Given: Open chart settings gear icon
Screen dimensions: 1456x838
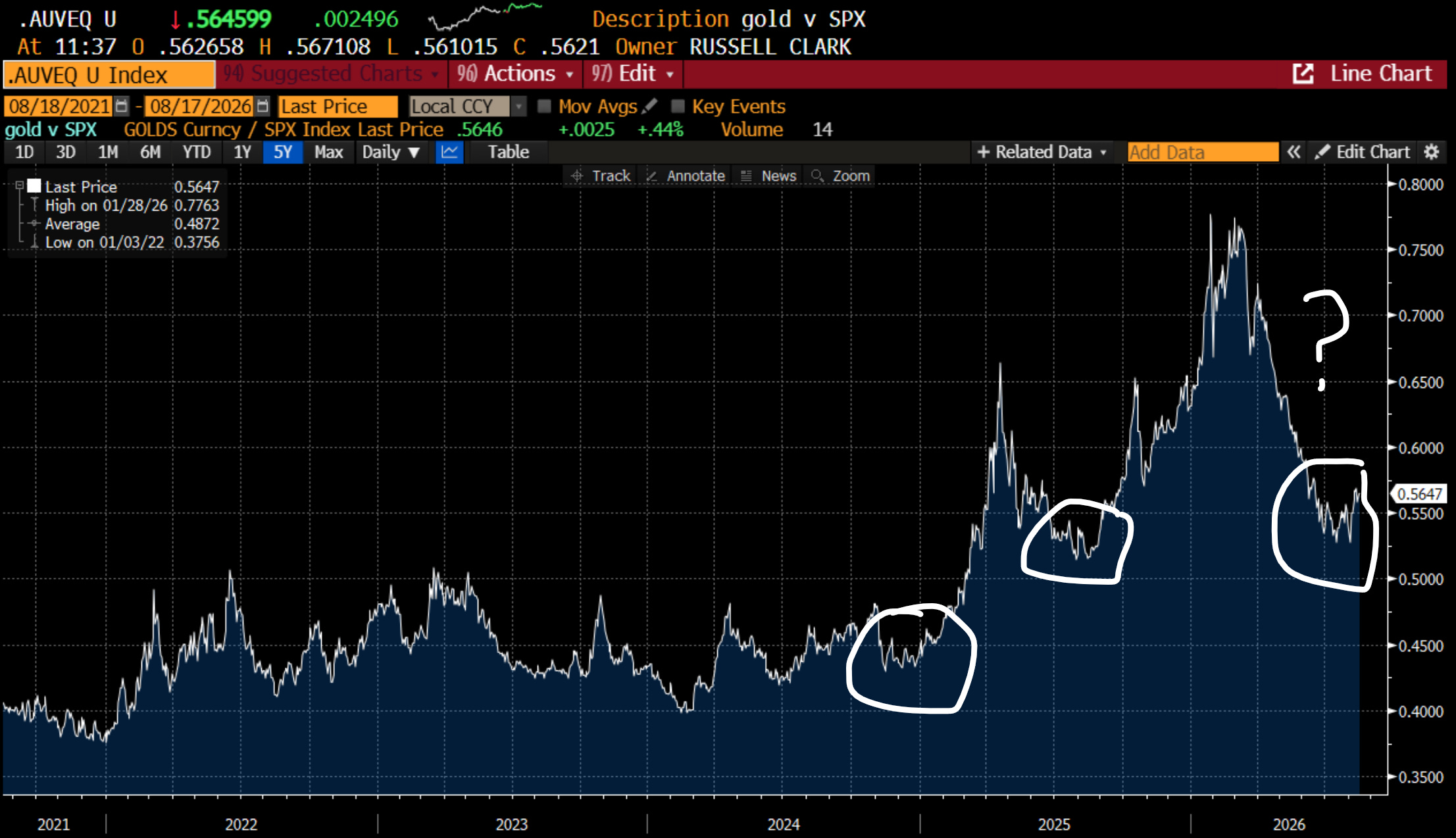Looking at the screenshot, I should (x=1431, y=152).
